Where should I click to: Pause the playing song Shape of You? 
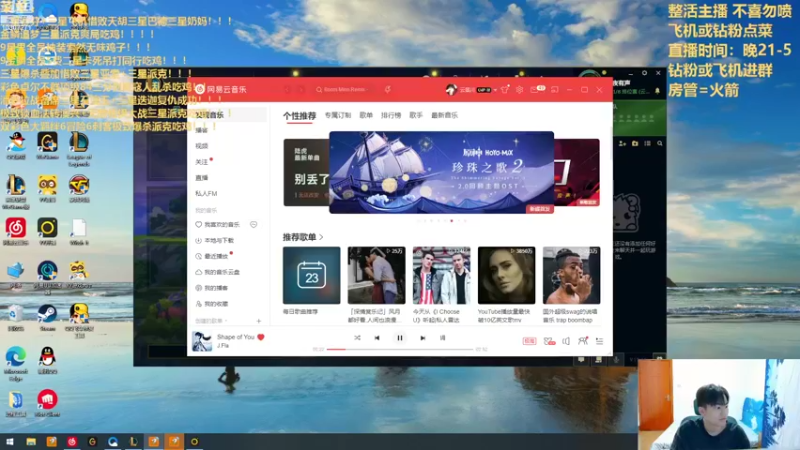(399, 338)
